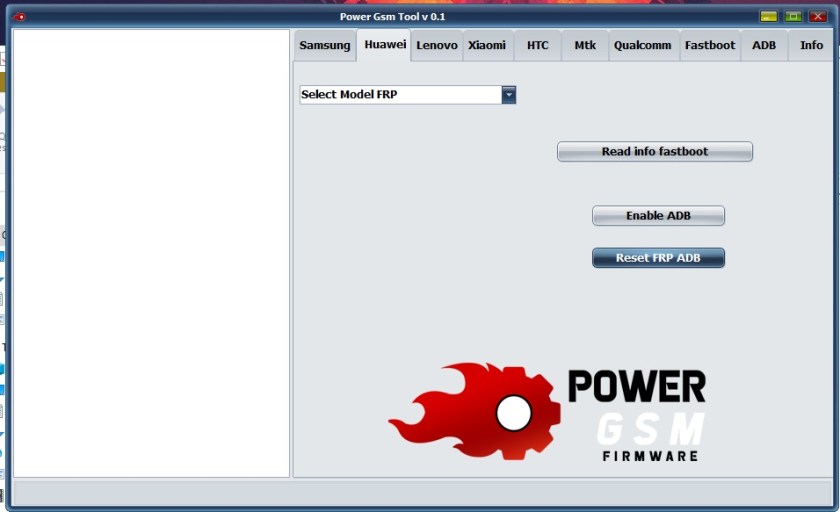Click the Enable ADB button
Screen dimensions: 840x512
[x=658, y=216]
